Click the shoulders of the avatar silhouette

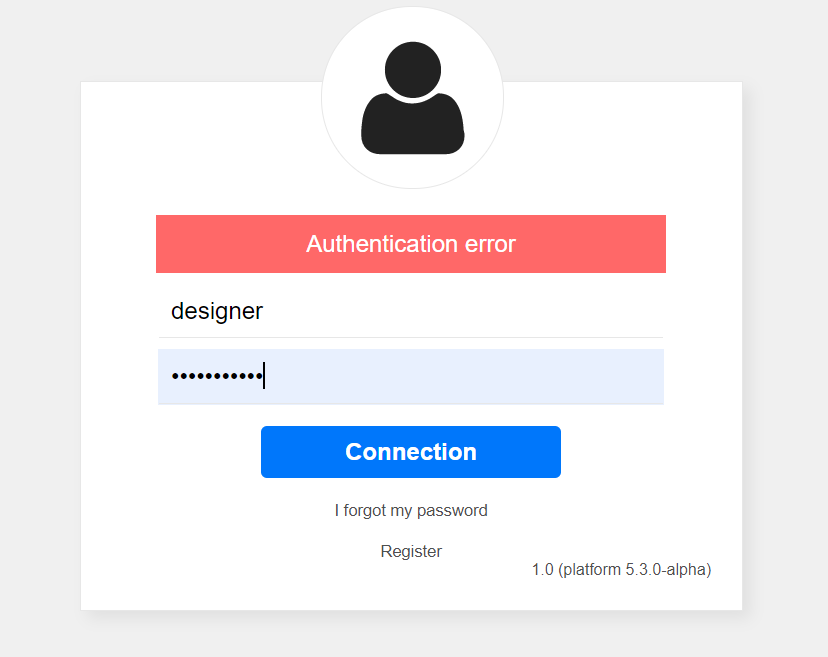click(x=412, y=125)
